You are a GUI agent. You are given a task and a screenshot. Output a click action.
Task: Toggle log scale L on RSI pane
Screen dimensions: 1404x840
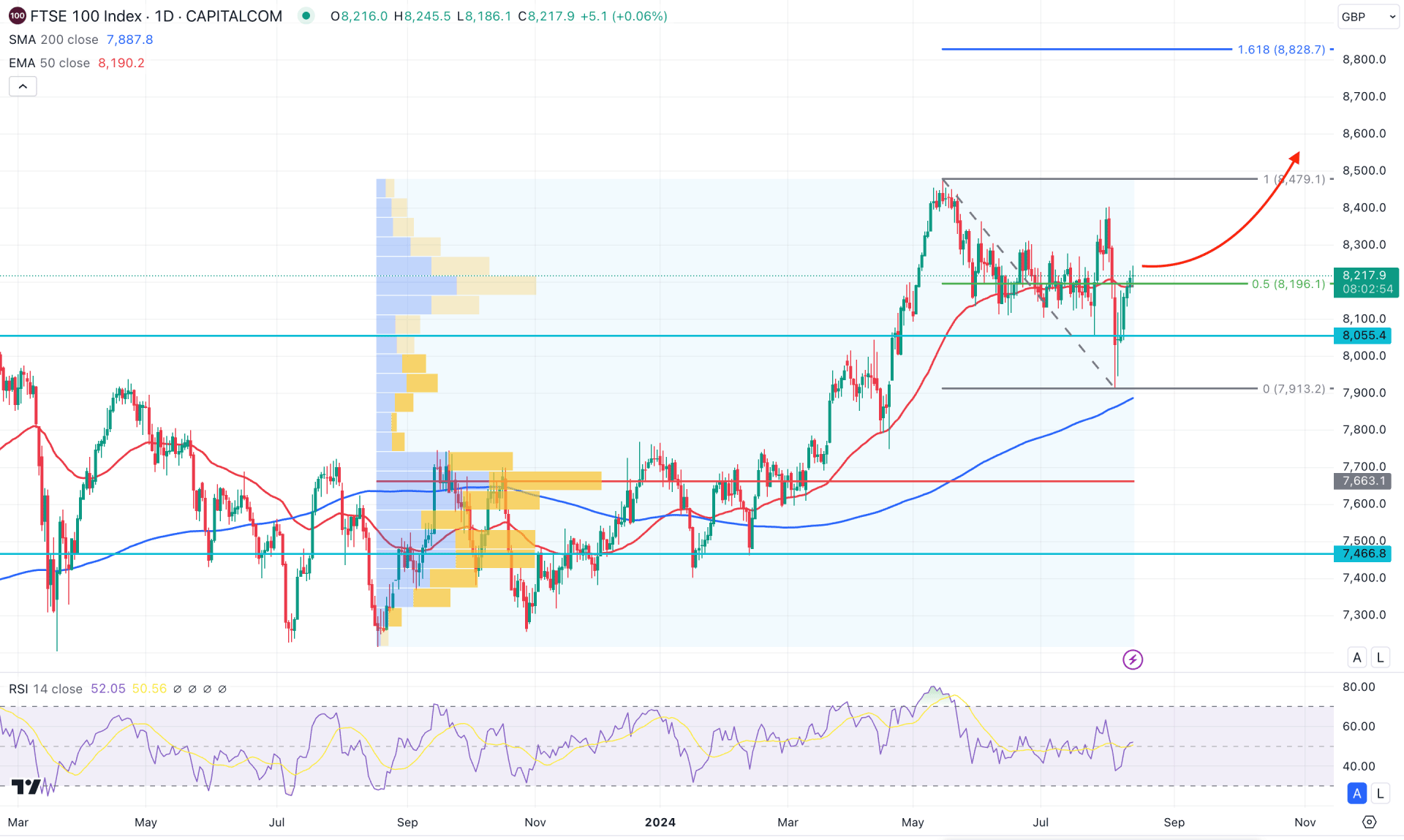pos(1380,793)
